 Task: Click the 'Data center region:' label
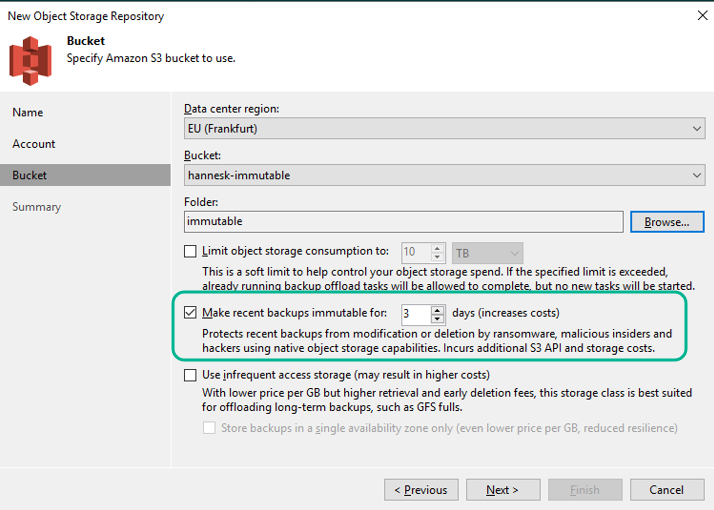click(x=231, y=109)
